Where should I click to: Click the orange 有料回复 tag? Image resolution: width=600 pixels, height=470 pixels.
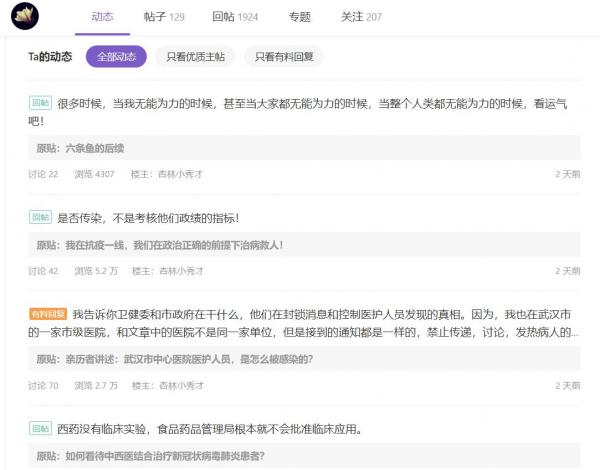click(48, 314)
